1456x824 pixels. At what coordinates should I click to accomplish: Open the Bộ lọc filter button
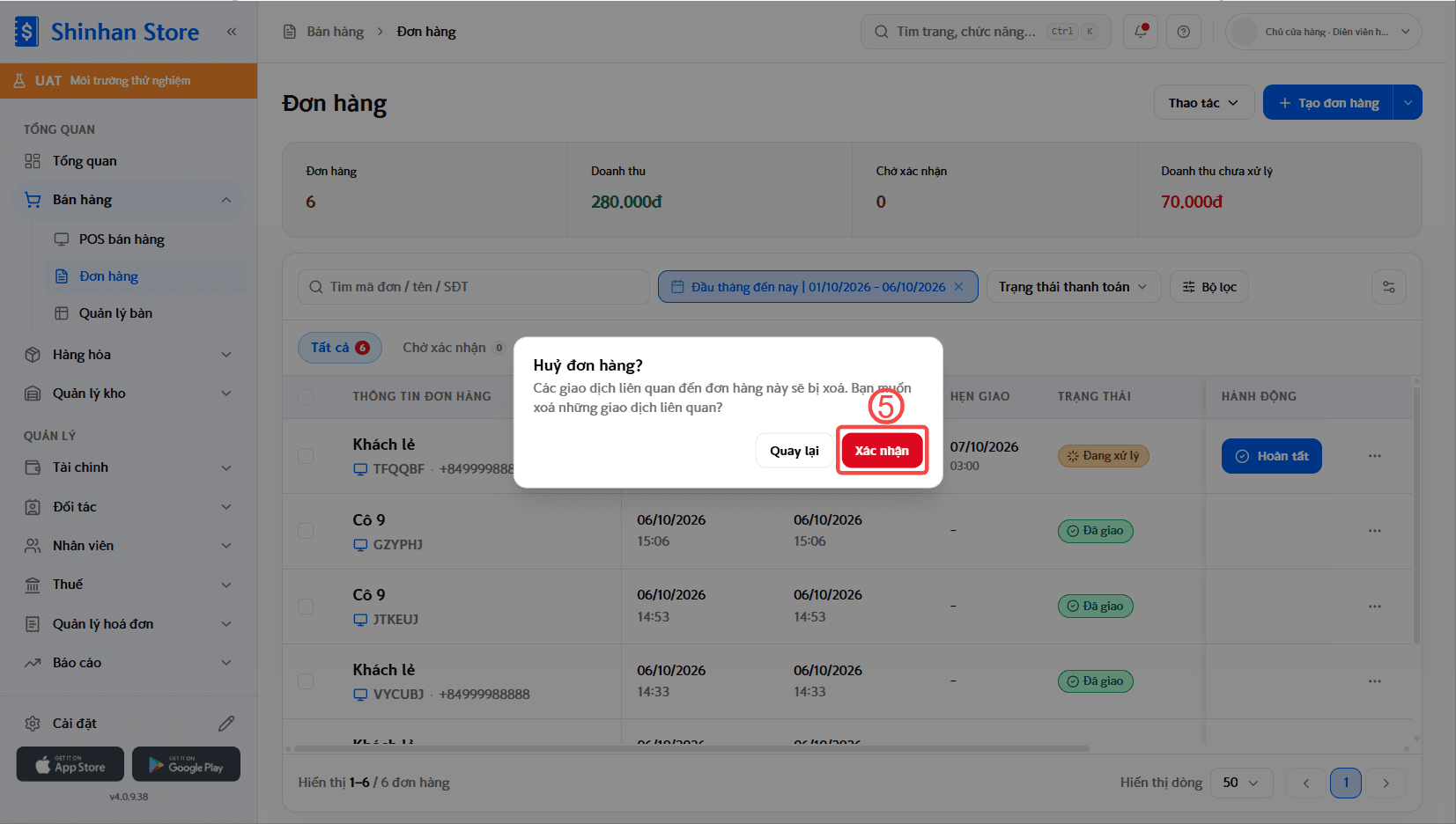point(1209,287)
